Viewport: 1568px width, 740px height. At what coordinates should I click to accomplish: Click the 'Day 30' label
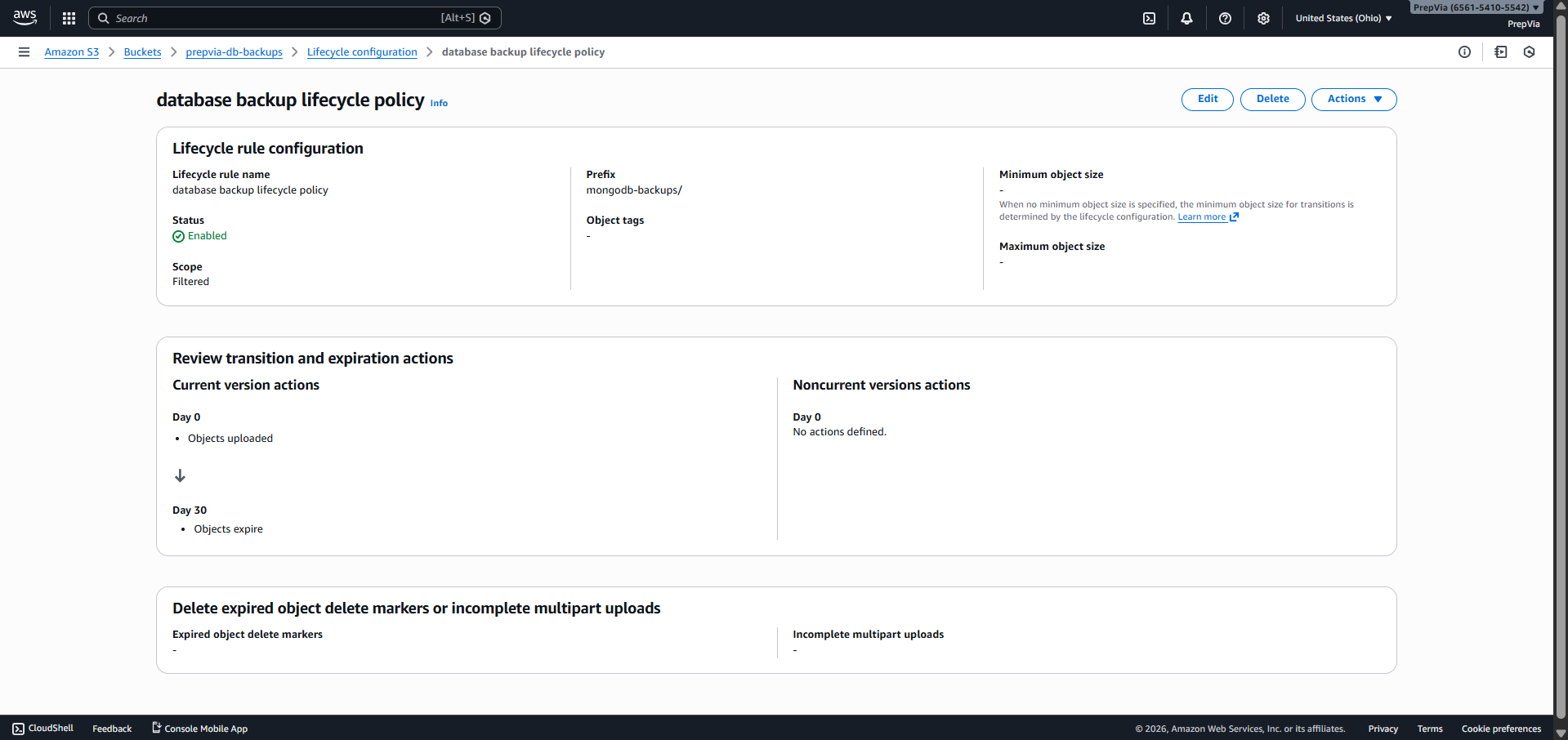coord(190,510)
